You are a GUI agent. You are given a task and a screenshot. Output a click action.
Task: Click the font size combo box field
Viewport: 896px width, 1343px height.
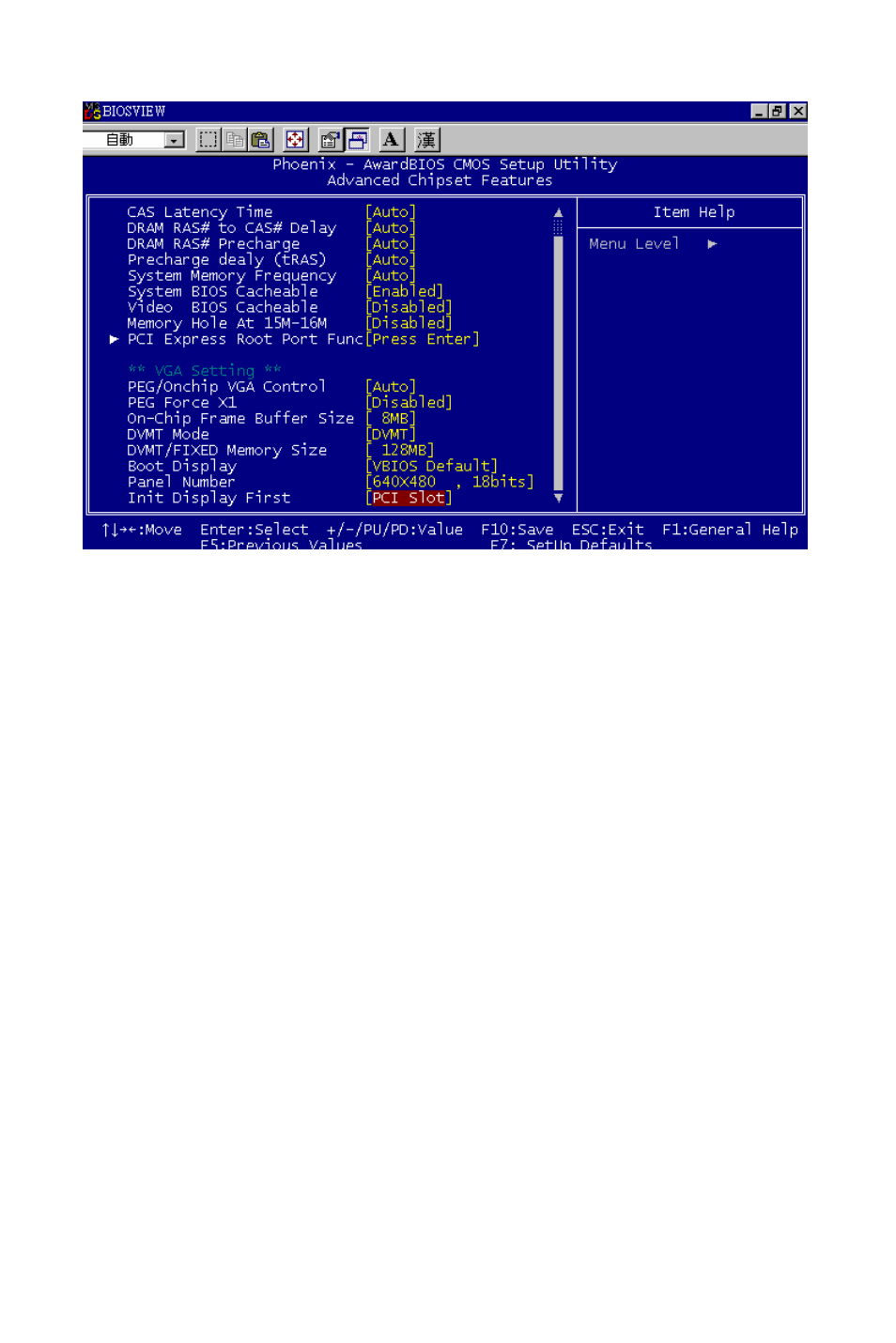pyautogui.click(x=134, y=140)
